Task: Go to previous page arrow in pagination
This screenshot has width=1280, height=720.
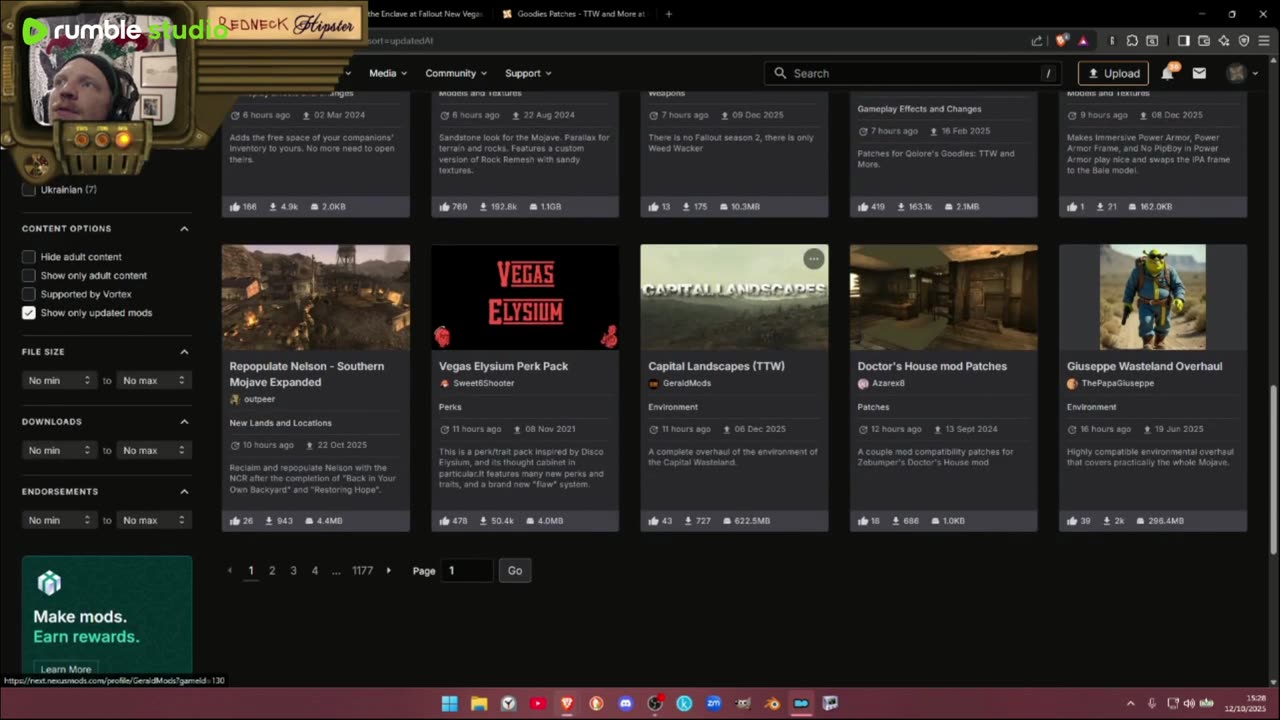Action: pos(230,570)
